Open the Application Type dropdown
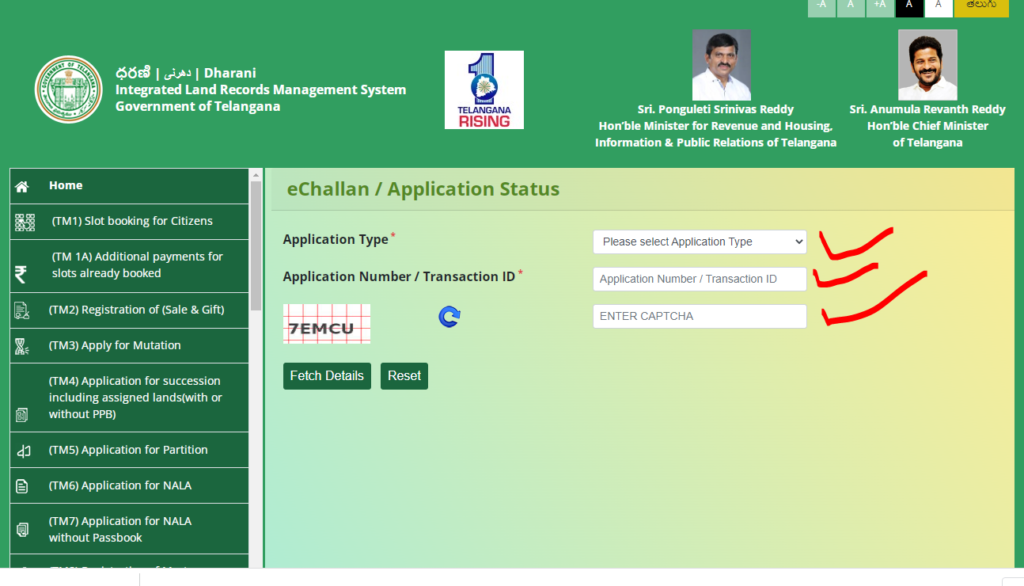 point(699,242)
